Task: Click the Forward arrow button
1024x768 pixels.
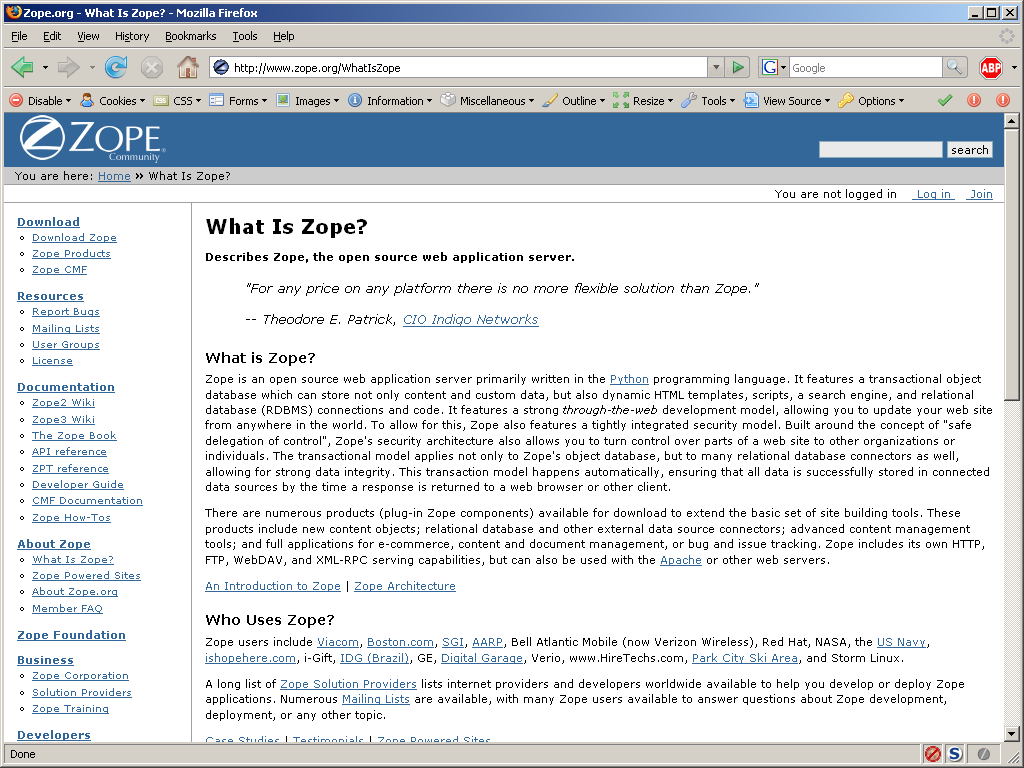Action: click(x=69, y=67)
